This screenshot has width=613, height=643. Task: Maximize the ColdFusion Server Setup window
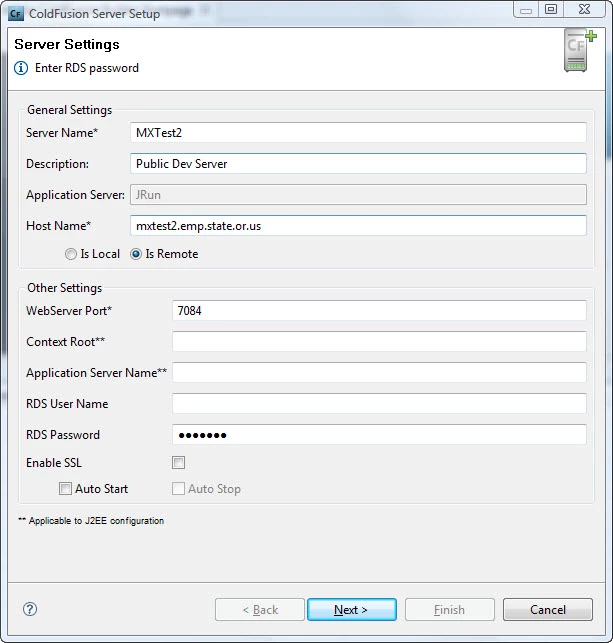551,9
